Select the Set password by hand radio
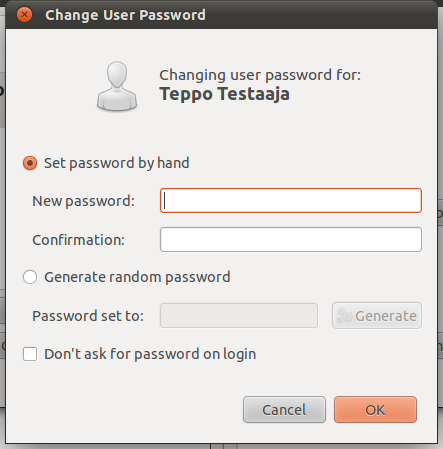Screen dimensions: 443x449 30,163
